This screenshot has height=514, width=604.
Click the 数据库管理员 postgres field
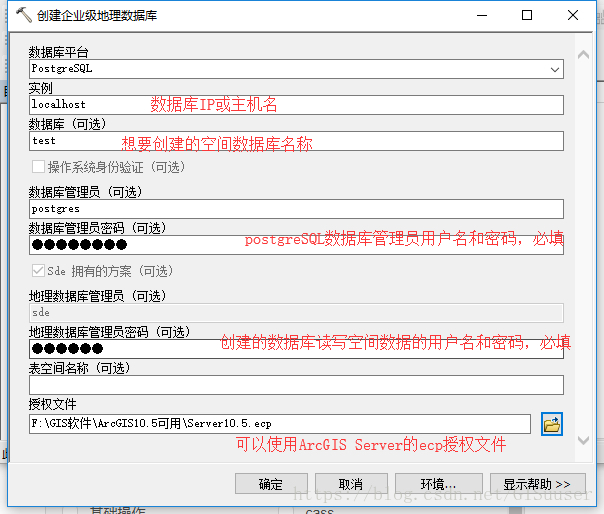296,209
